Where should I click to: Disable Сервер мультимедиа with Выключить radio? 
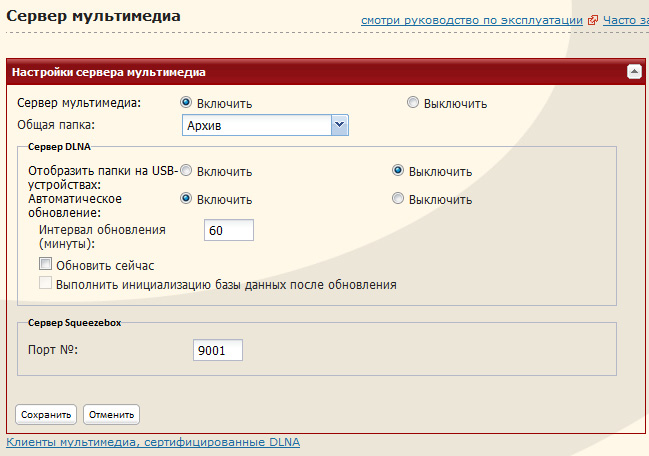point(413,103)
